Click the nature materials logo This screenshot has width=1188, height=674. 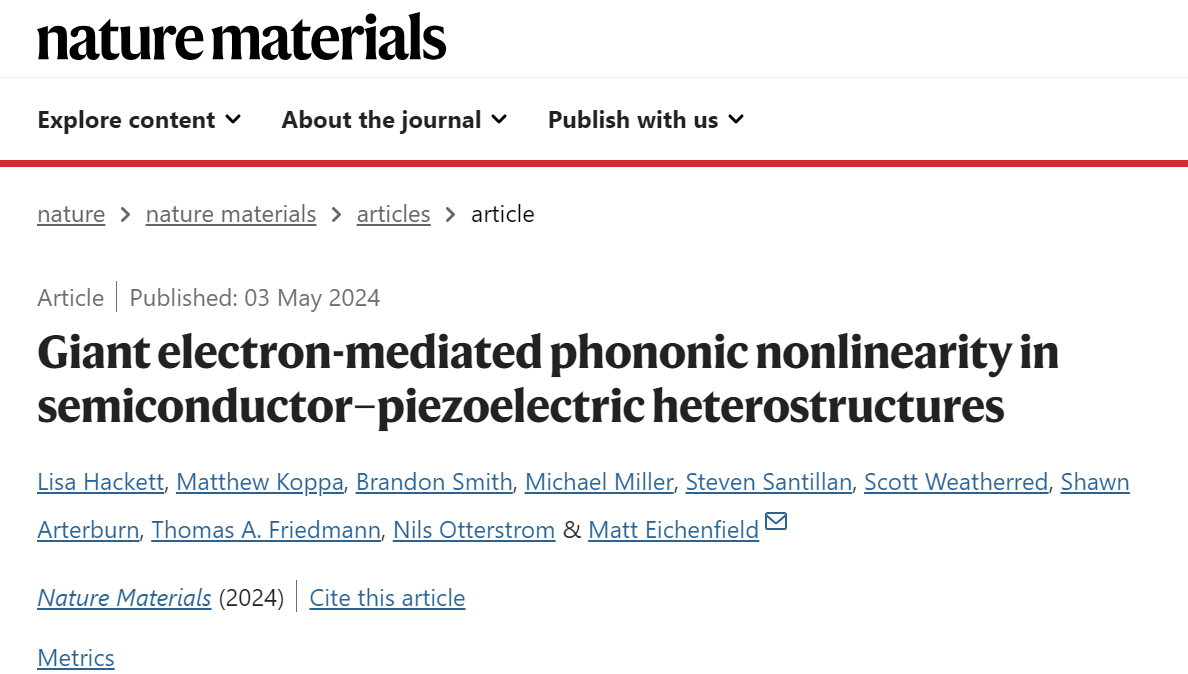click(x=242, y=37)
